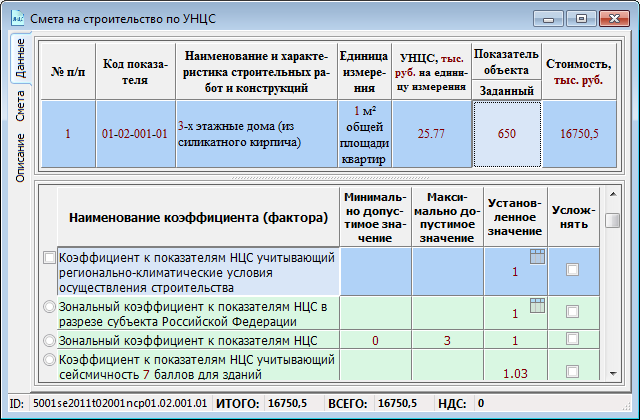Minimize the Смета на строительство window

549,19
